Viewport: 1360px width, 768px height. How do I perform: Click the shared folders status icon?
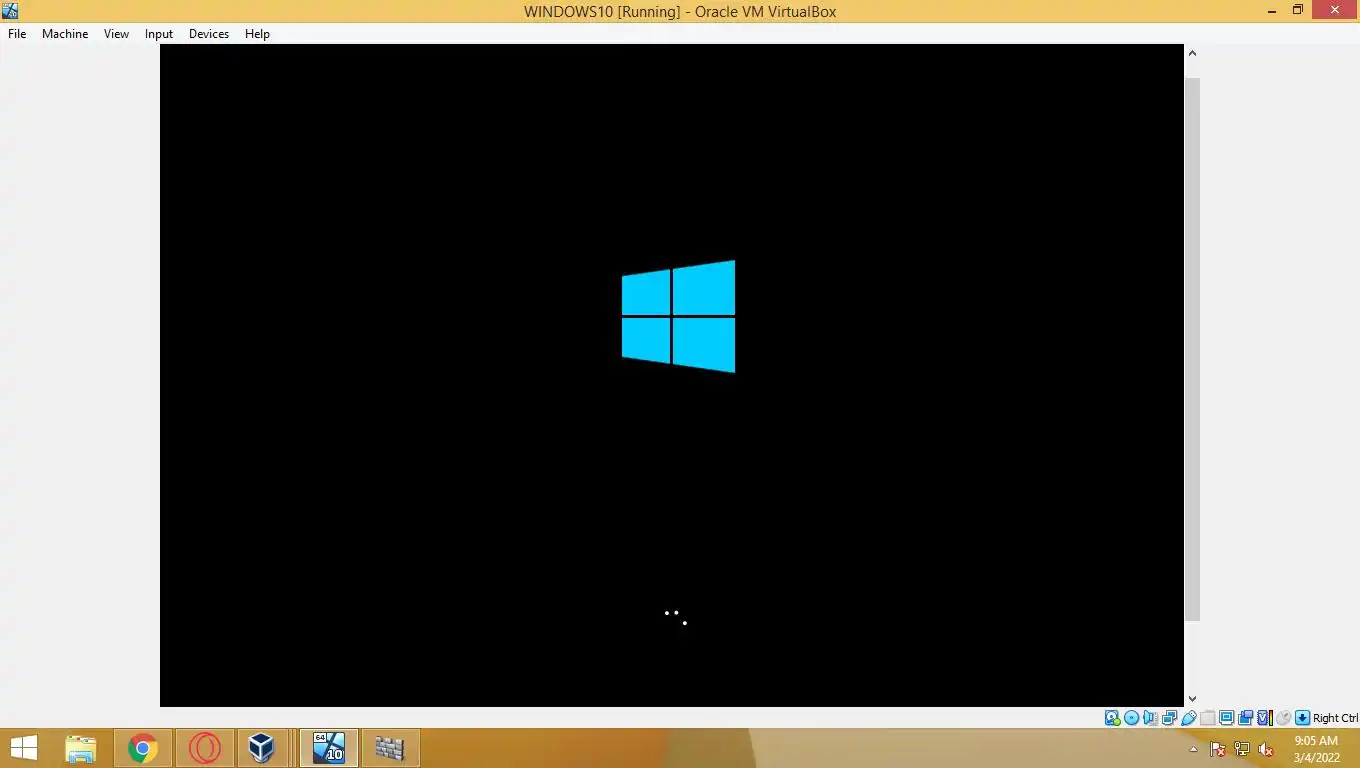1207,718
